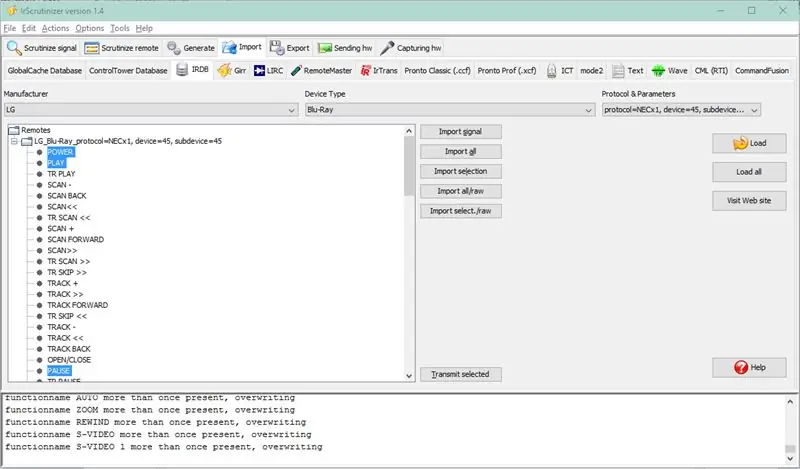Image resolution: width=800 pixels, height=469 pixels.
Task: Click Import select./raw button
Action: 461,211
